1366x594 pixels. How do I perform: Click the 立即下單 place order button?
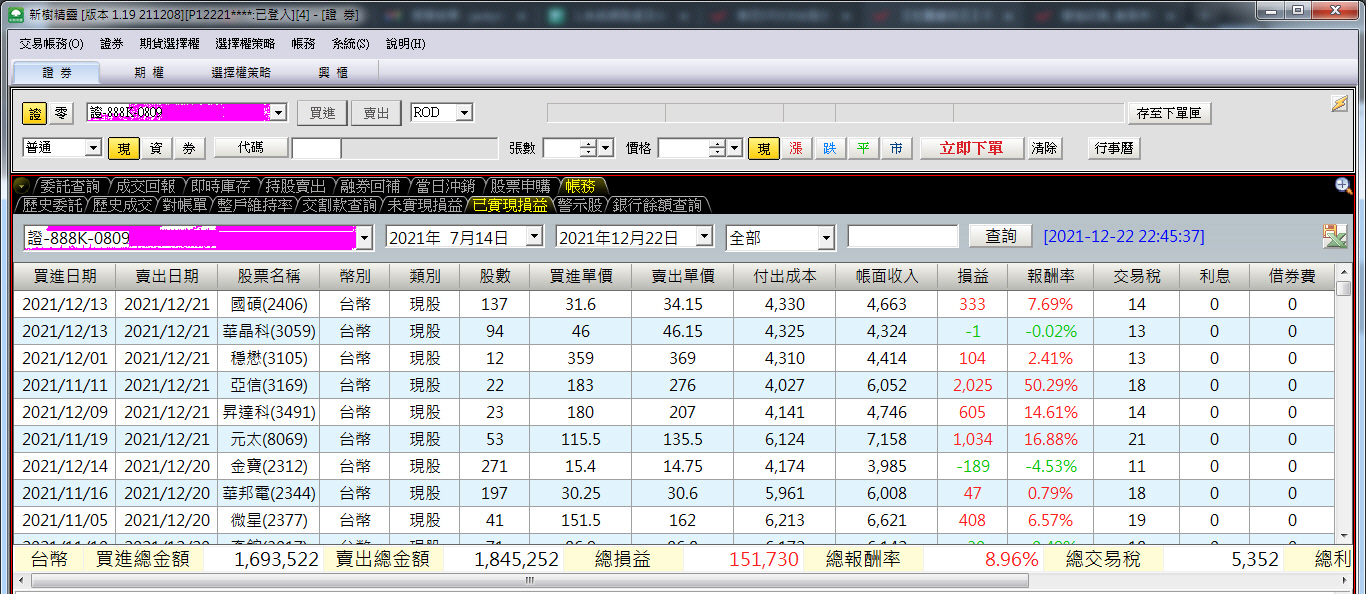tap(972, 148)
